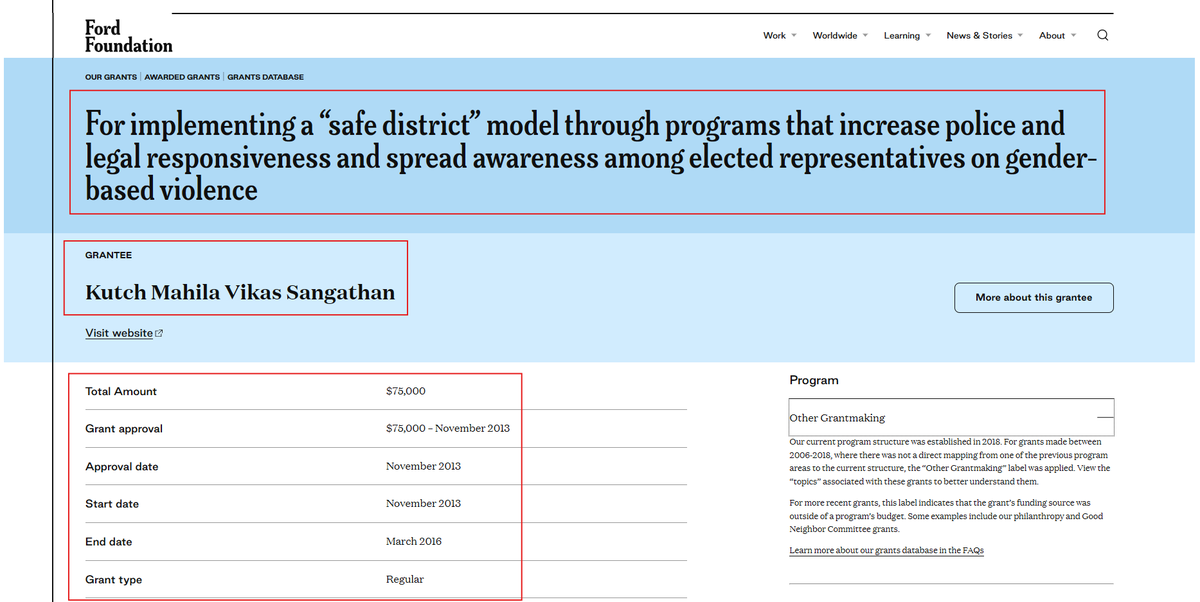Open the Learning menu
This screenshot has height=602, width=1200.
tap(901, 35)
